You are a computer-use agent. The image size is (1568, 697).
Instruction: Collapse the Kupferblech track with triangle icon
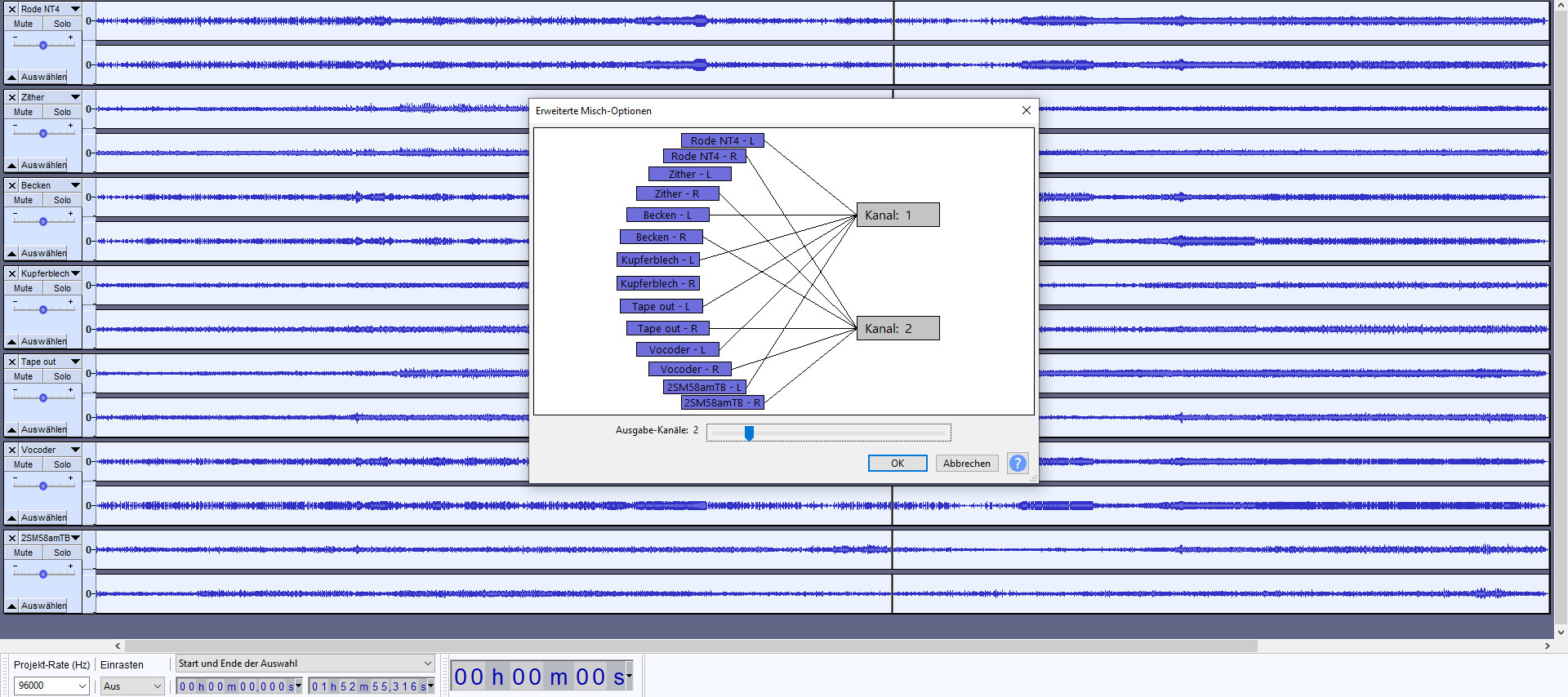pos(11,341)
